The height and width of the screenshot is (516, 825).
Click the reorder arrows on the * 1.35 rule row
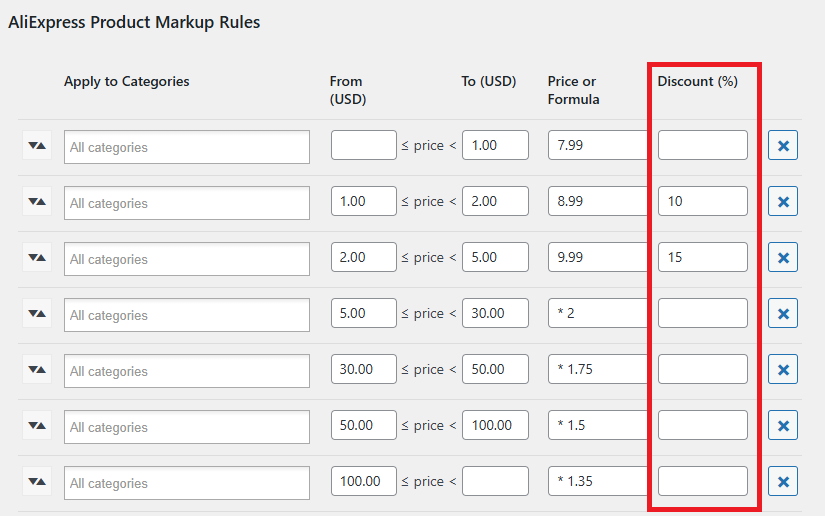(37, 481)
